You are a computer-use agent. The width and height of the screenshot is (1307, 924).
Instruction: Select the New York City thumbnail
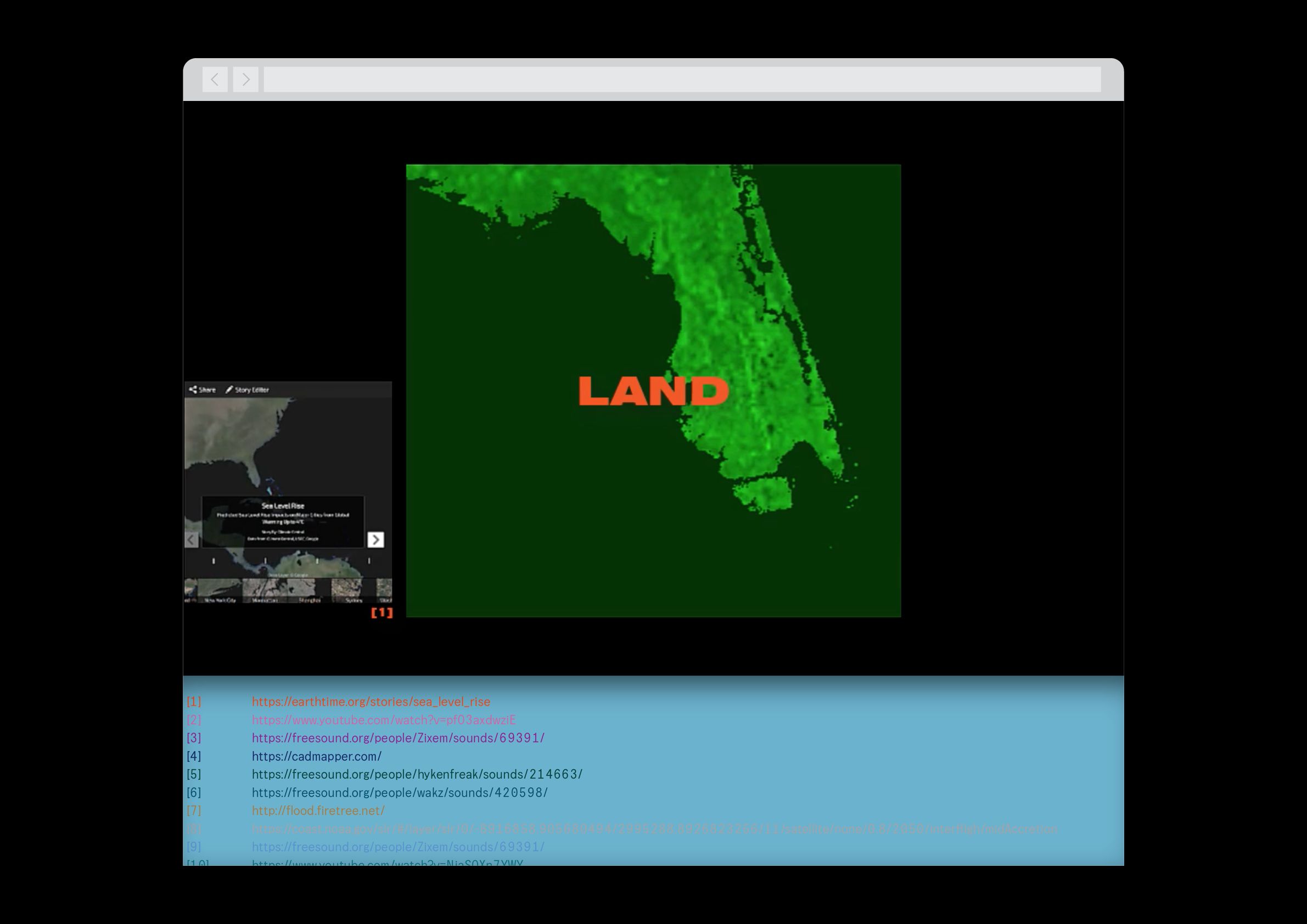tap(220, 590)
